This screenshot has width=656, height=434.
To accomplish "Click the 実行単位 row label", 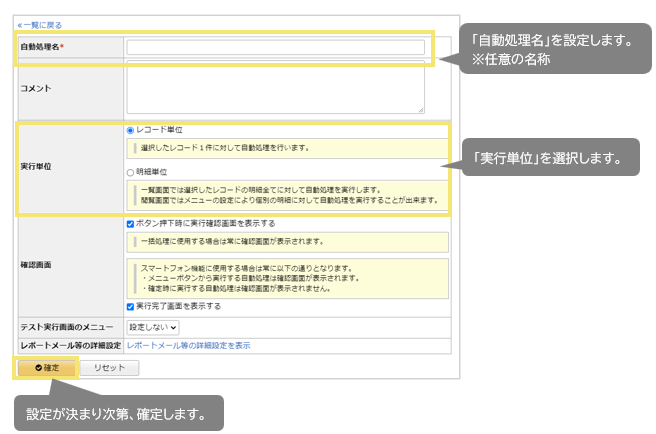I will 36,167.
